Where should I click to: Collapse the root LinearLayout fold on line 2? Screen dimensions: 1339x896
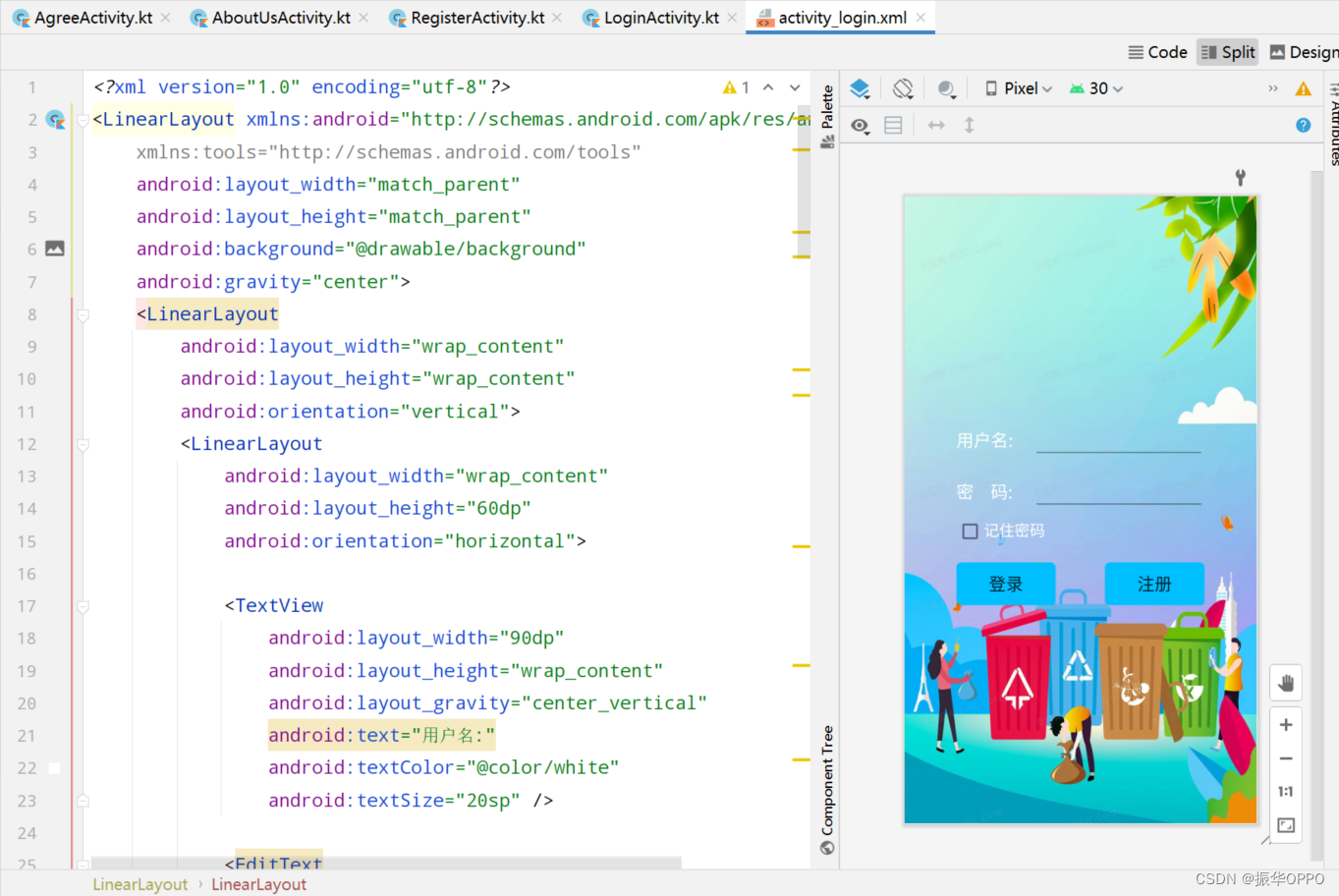point(84,120)
